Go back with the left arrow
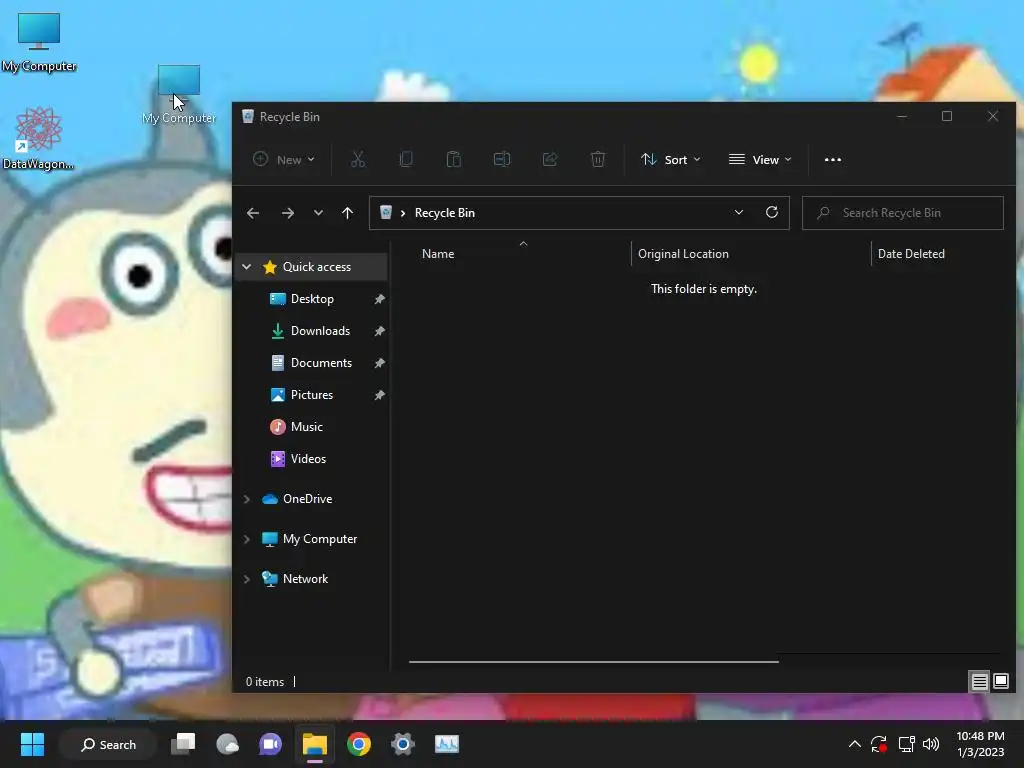This screenshot has height=768, width=1024. [253, 213]
